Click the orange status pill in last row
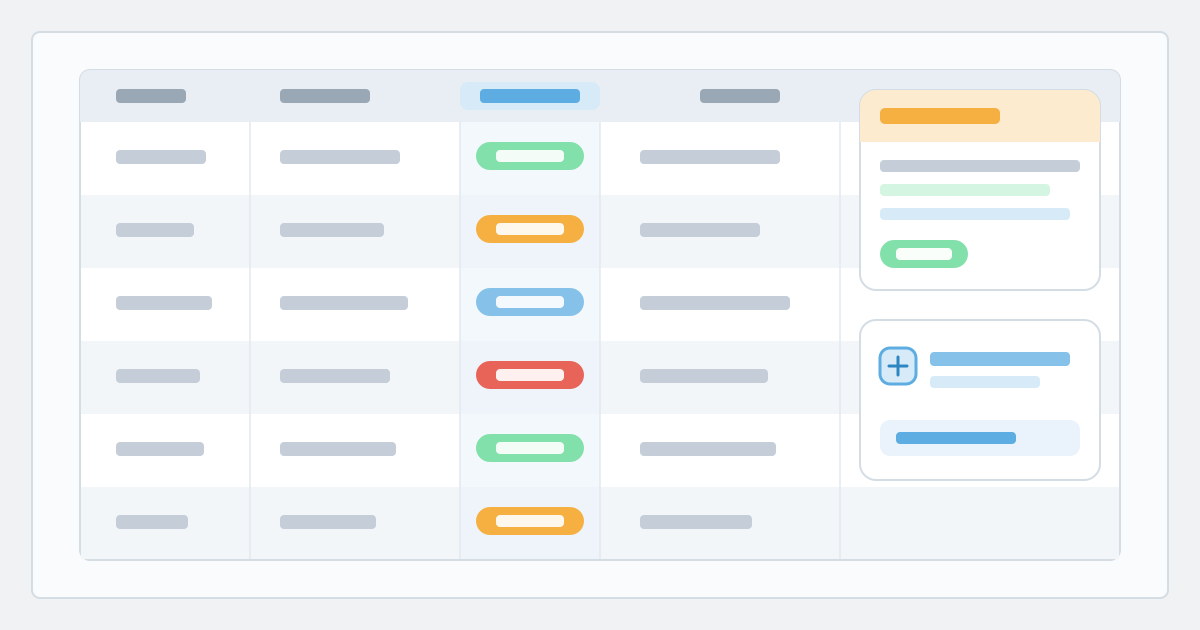Viewport: 1200px width, 630px height. [x=530, y=521]
